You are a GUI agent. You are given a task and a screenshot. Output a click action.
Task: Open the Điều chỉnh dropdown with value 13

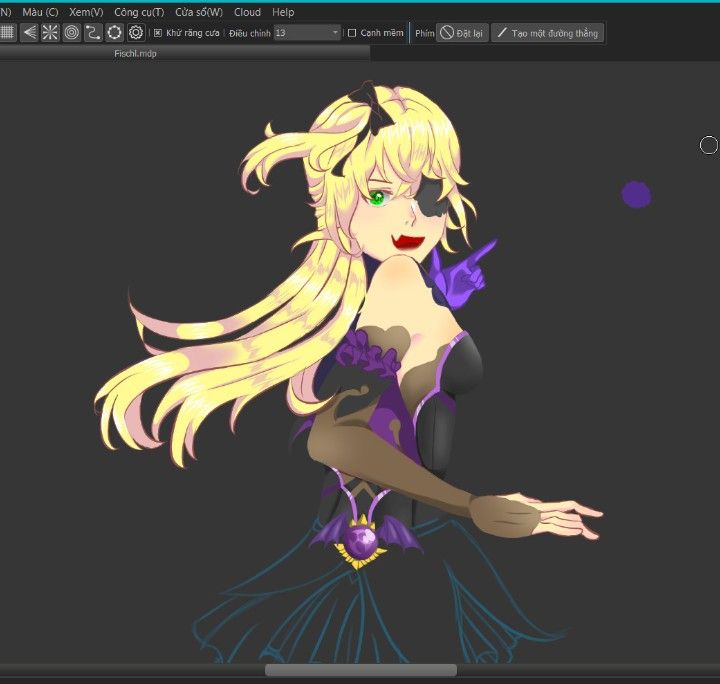pos(307,33)
